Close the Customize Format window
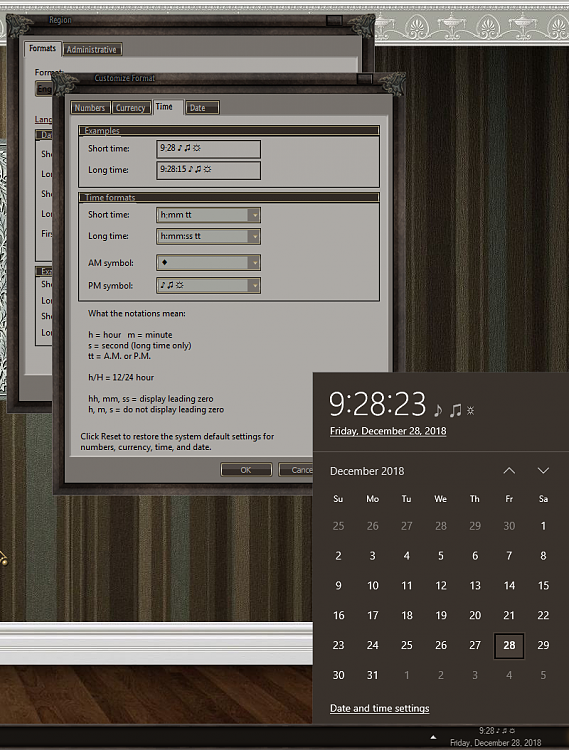The height and width of the screenshot is (750, 569). (x=365, y=78)
